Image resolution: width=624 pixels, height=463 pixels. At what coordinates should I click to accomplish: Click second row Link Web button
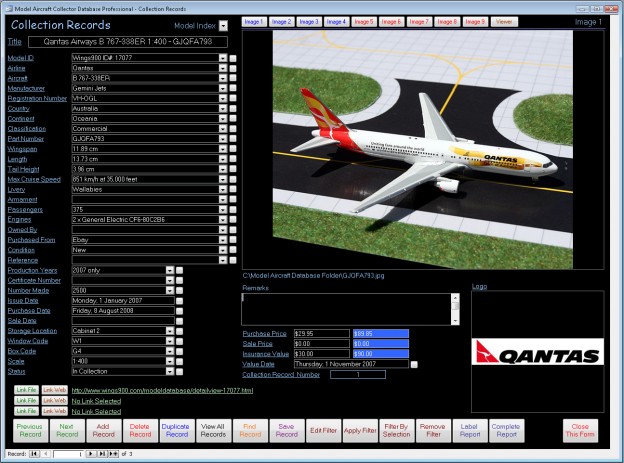[x=55, y=400]
